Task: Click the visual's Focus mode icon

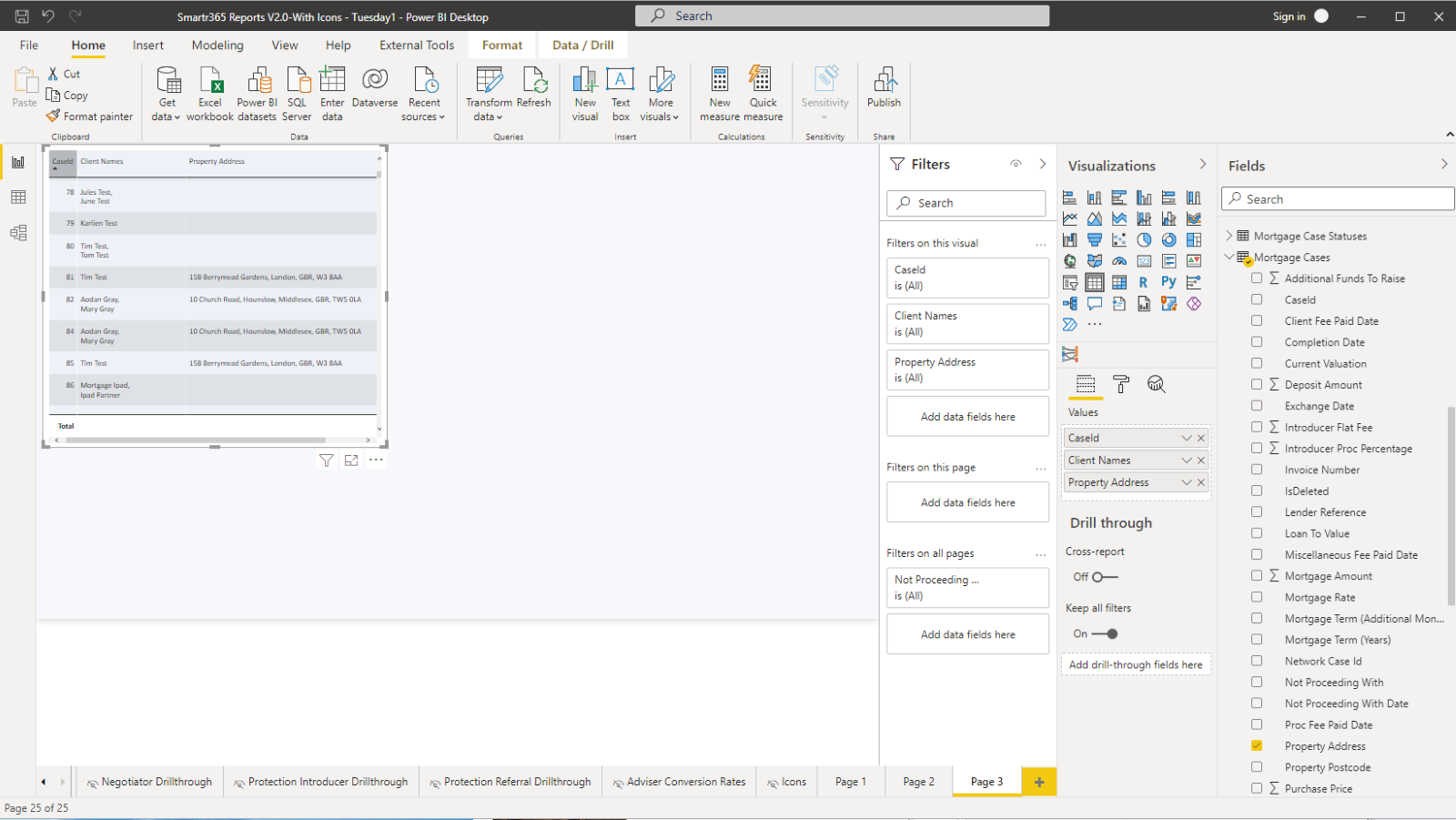Action: (351, 461)
